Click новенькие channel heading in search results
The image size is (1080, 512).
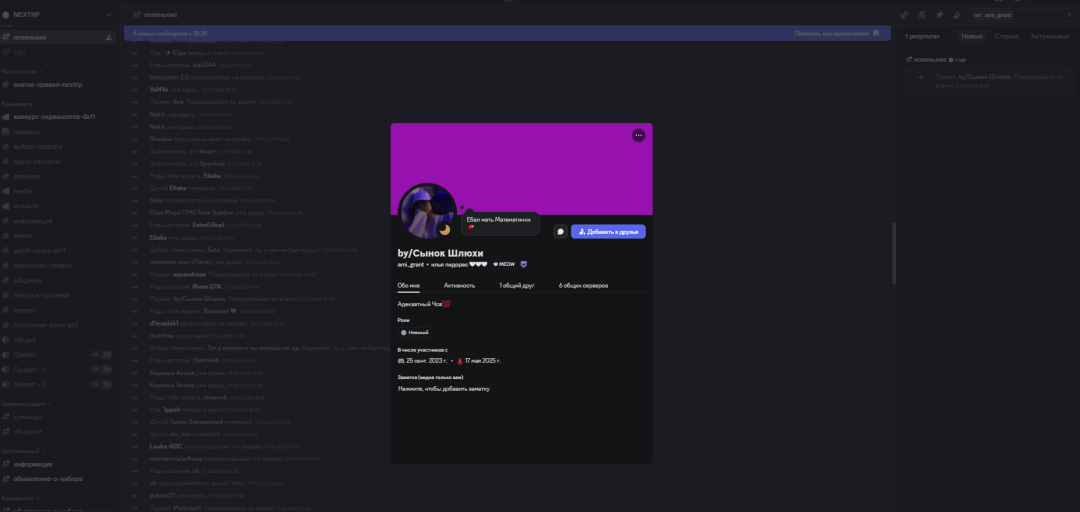929,60
